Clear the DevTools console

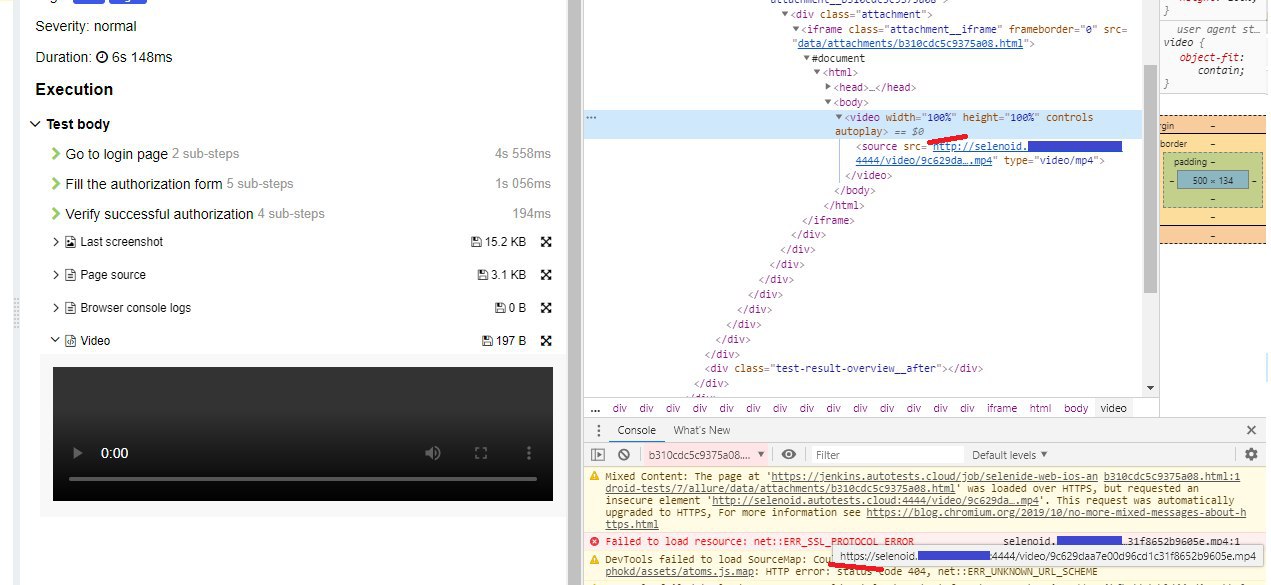pyautogui.click(x=623, y=454)
